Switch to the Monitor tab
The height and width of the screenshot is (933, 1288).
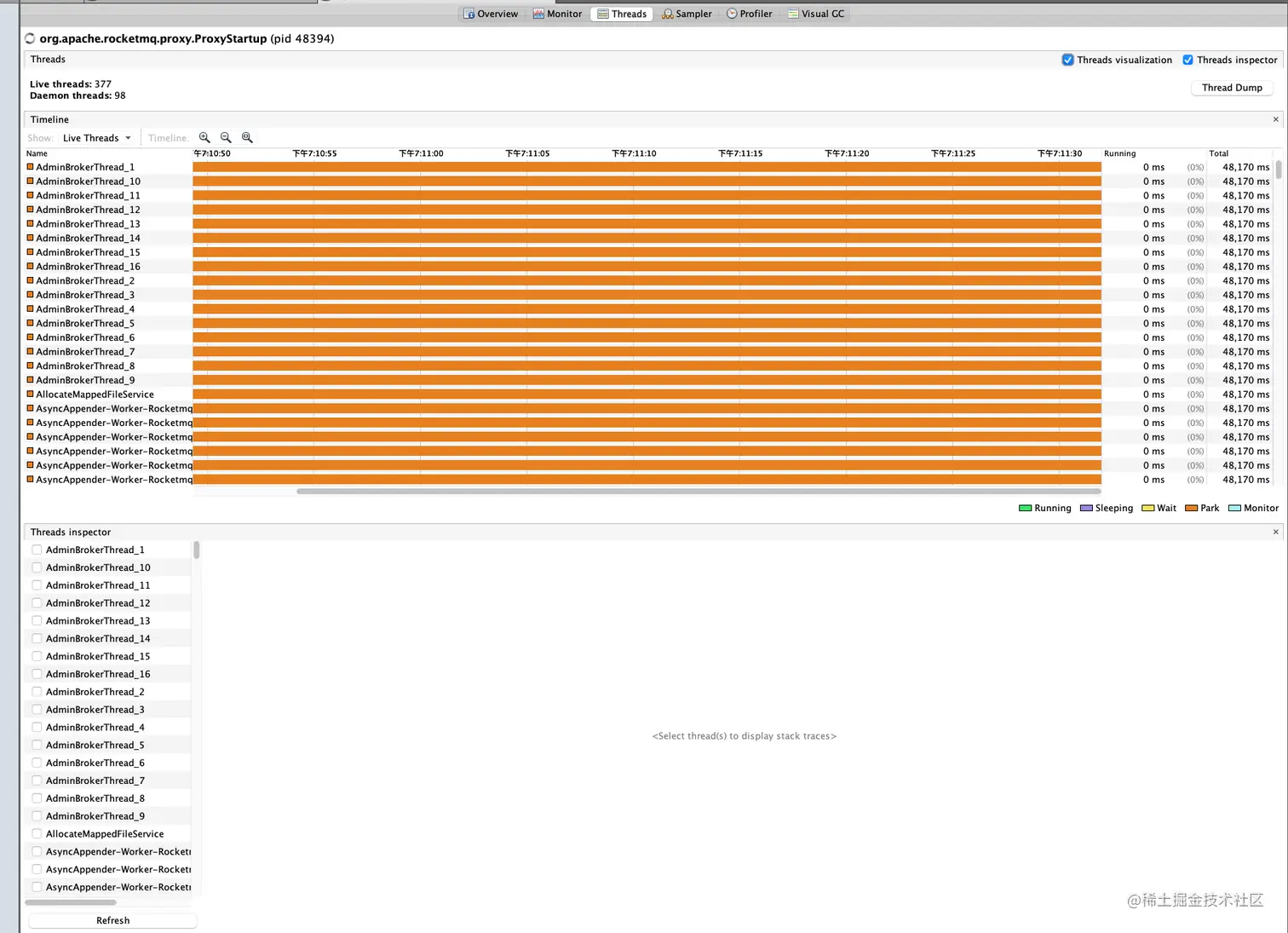(557, 14)
